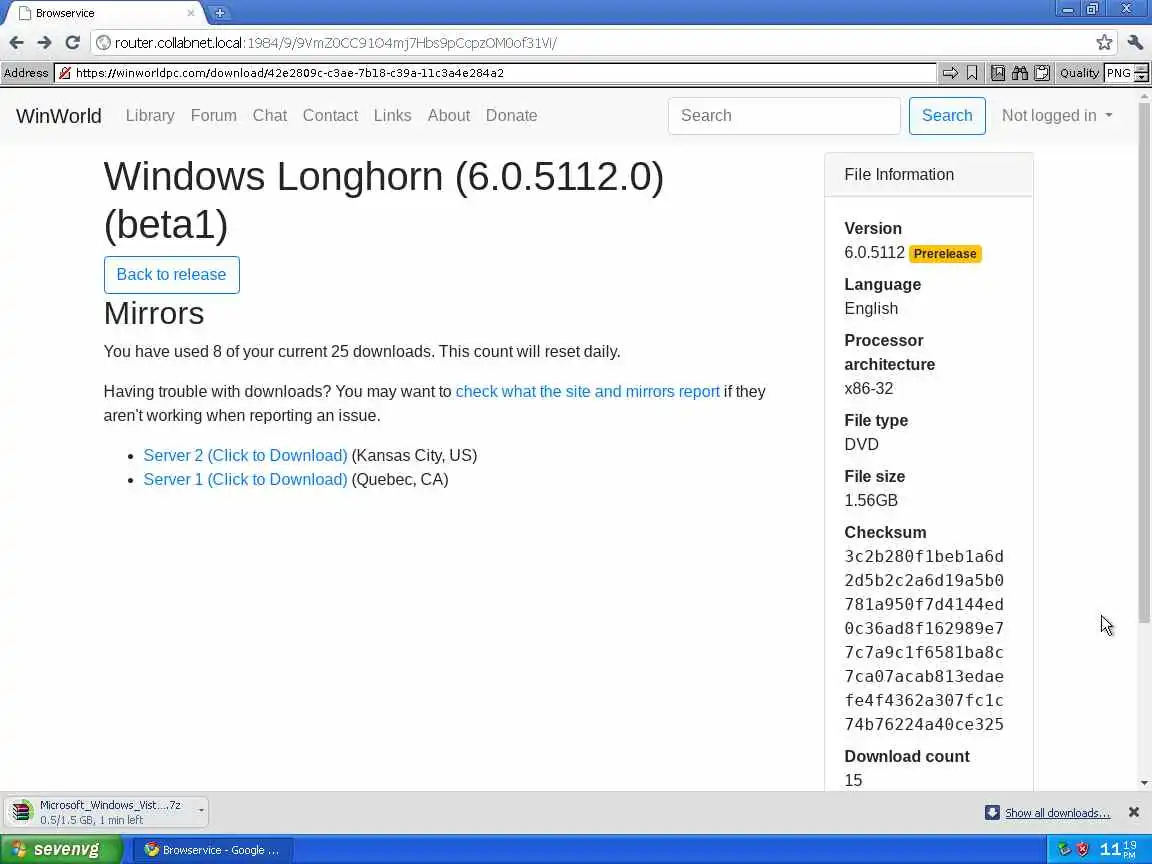This screenshot has width=1152, height=864.
Task: Click the network tray icon
Action: click(1064, 850)
